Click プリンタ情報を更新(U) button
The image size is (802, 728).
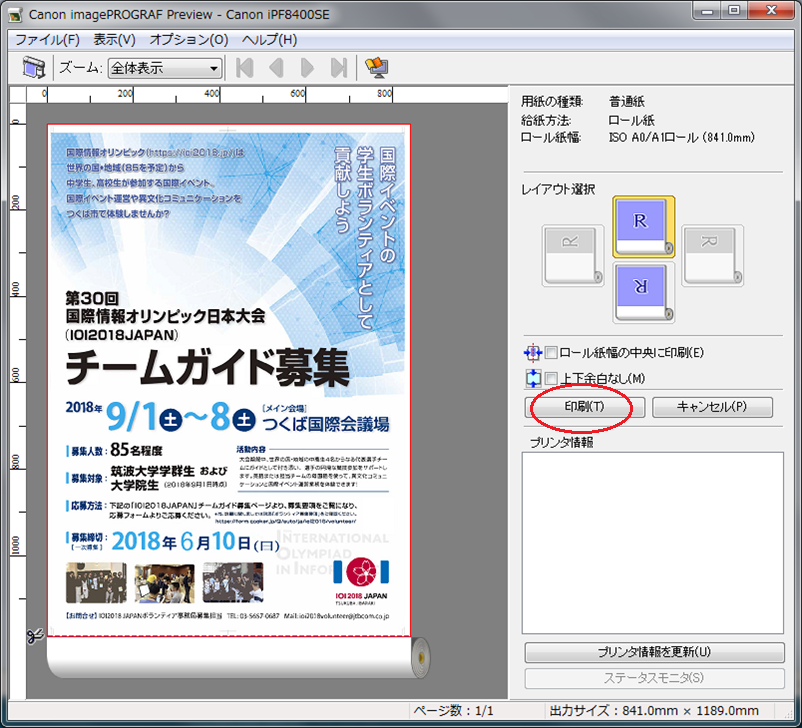click(654, 652)
